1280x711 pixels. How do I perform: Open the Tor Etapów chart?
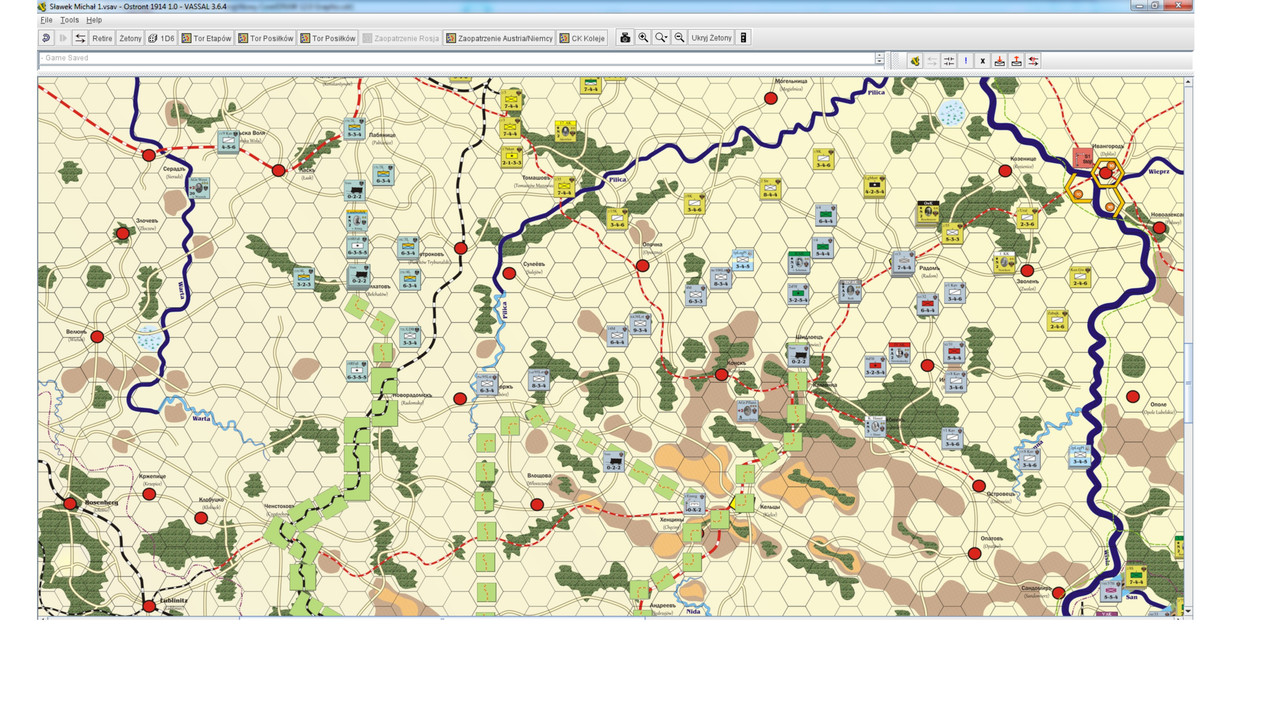pyautogui.click(x=206, y=38)
